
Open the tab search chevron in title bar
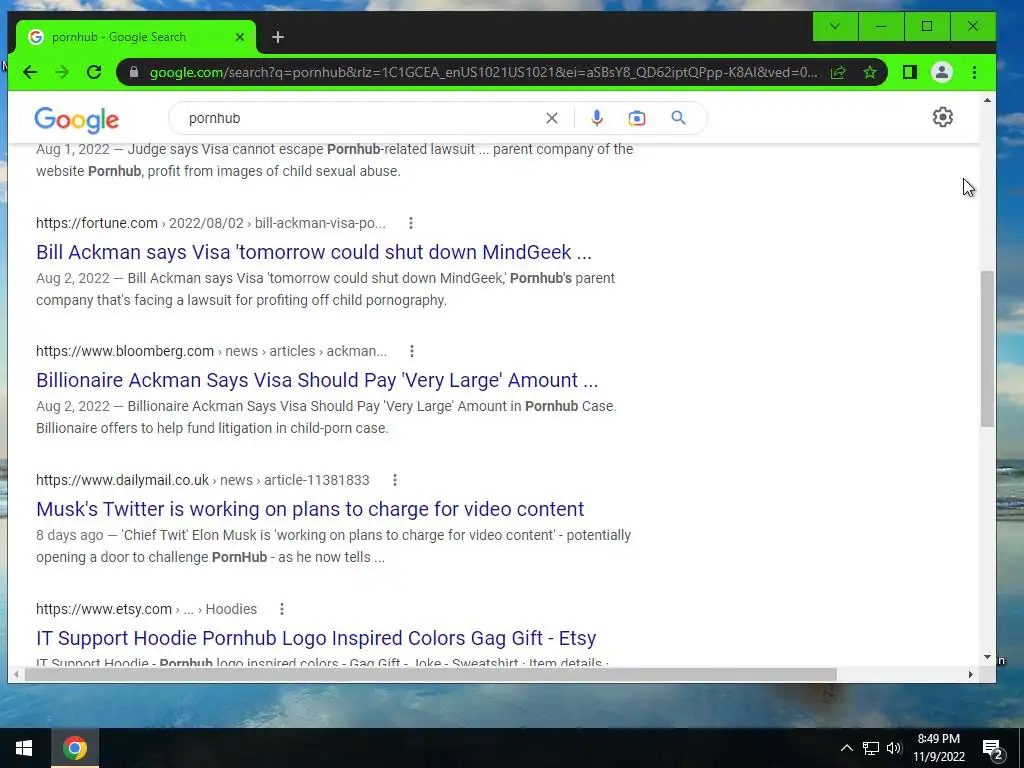point(835,27)
